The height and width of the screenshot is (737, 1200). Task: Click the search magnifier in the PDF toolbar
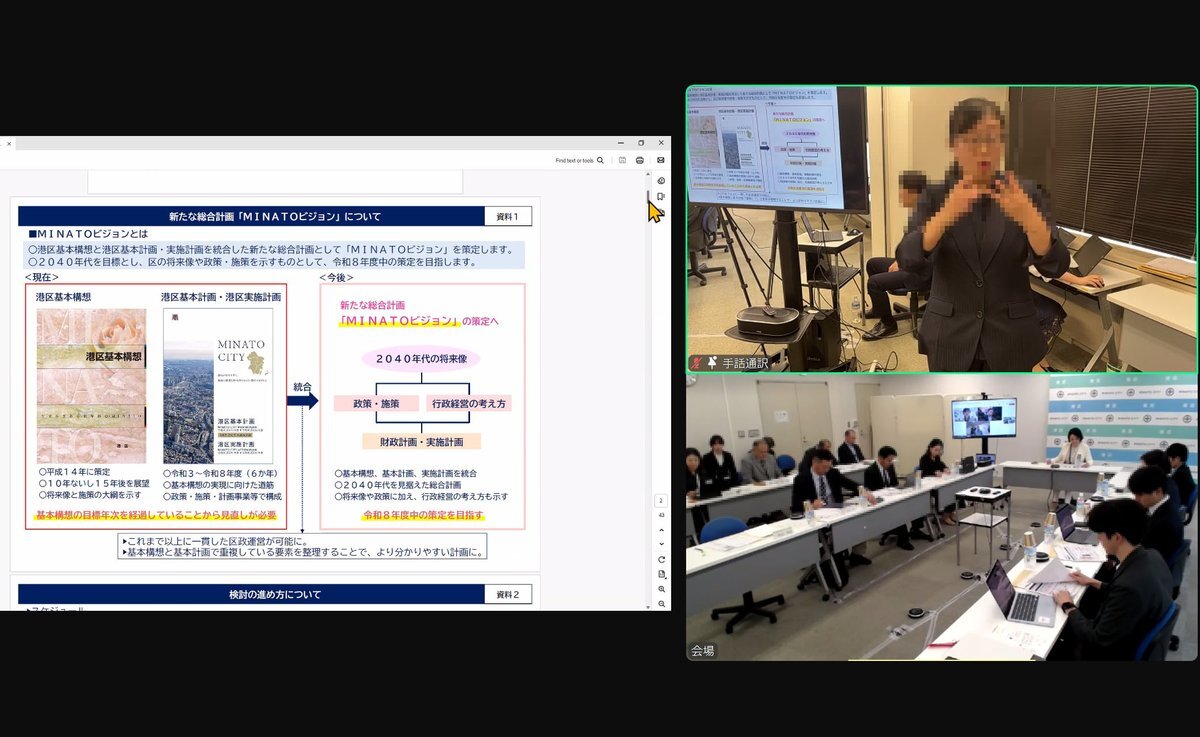click(600, 160)
